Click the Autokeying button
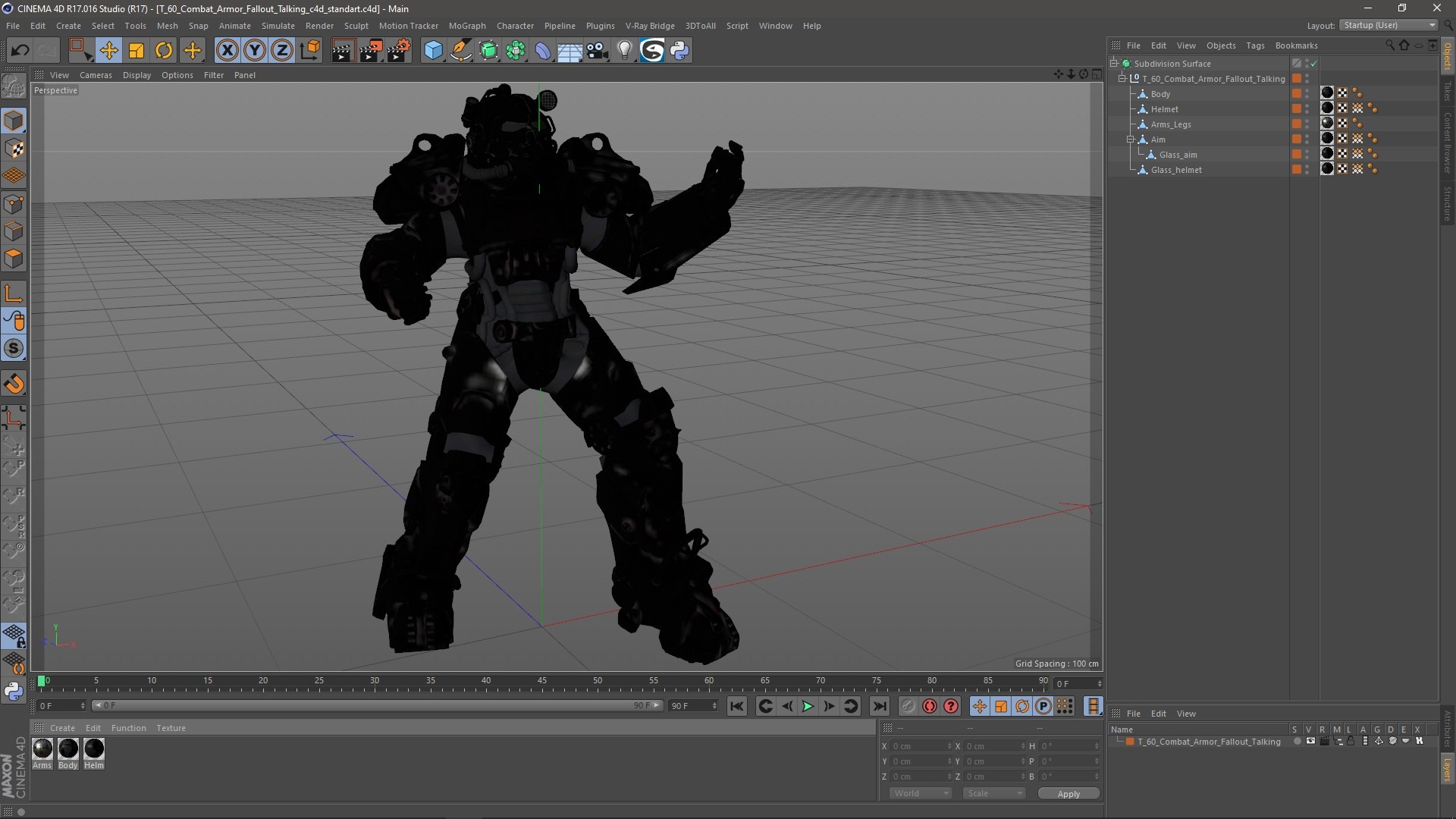The height and width of the screenshot is (819, 1456). [x=930, y=706]
